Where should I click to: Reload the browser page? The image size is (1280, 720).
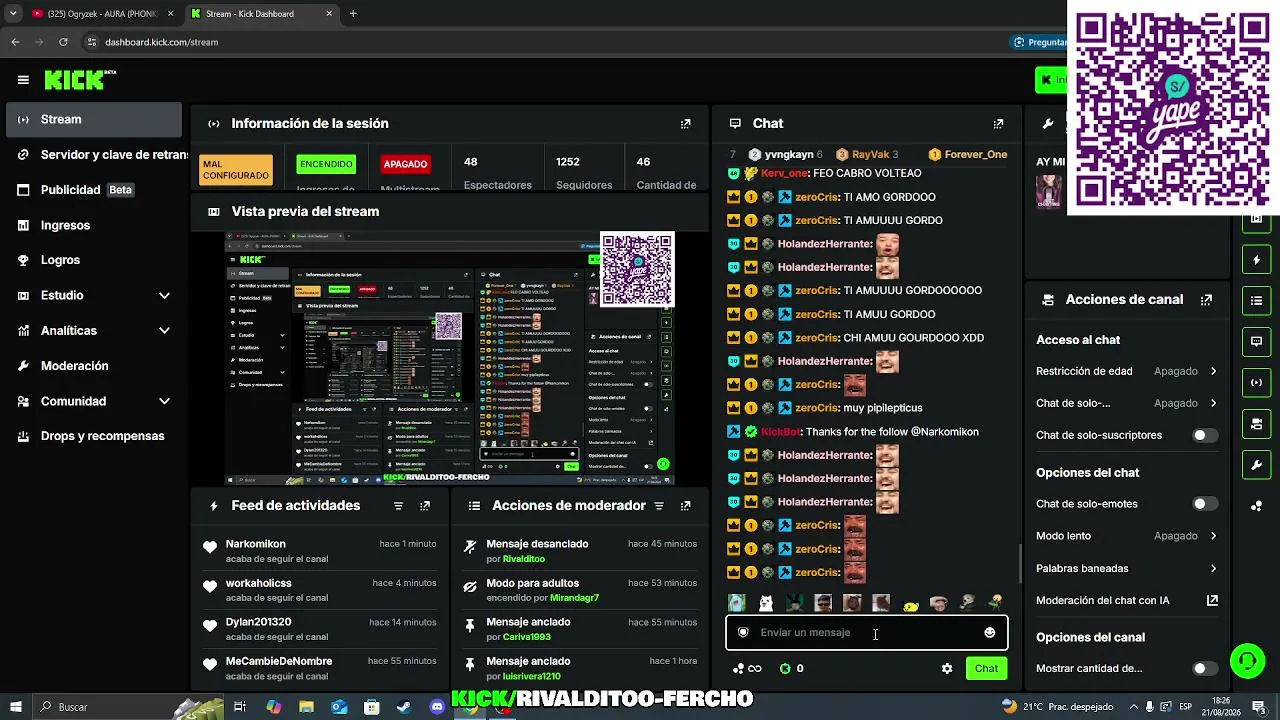point(63,42)
